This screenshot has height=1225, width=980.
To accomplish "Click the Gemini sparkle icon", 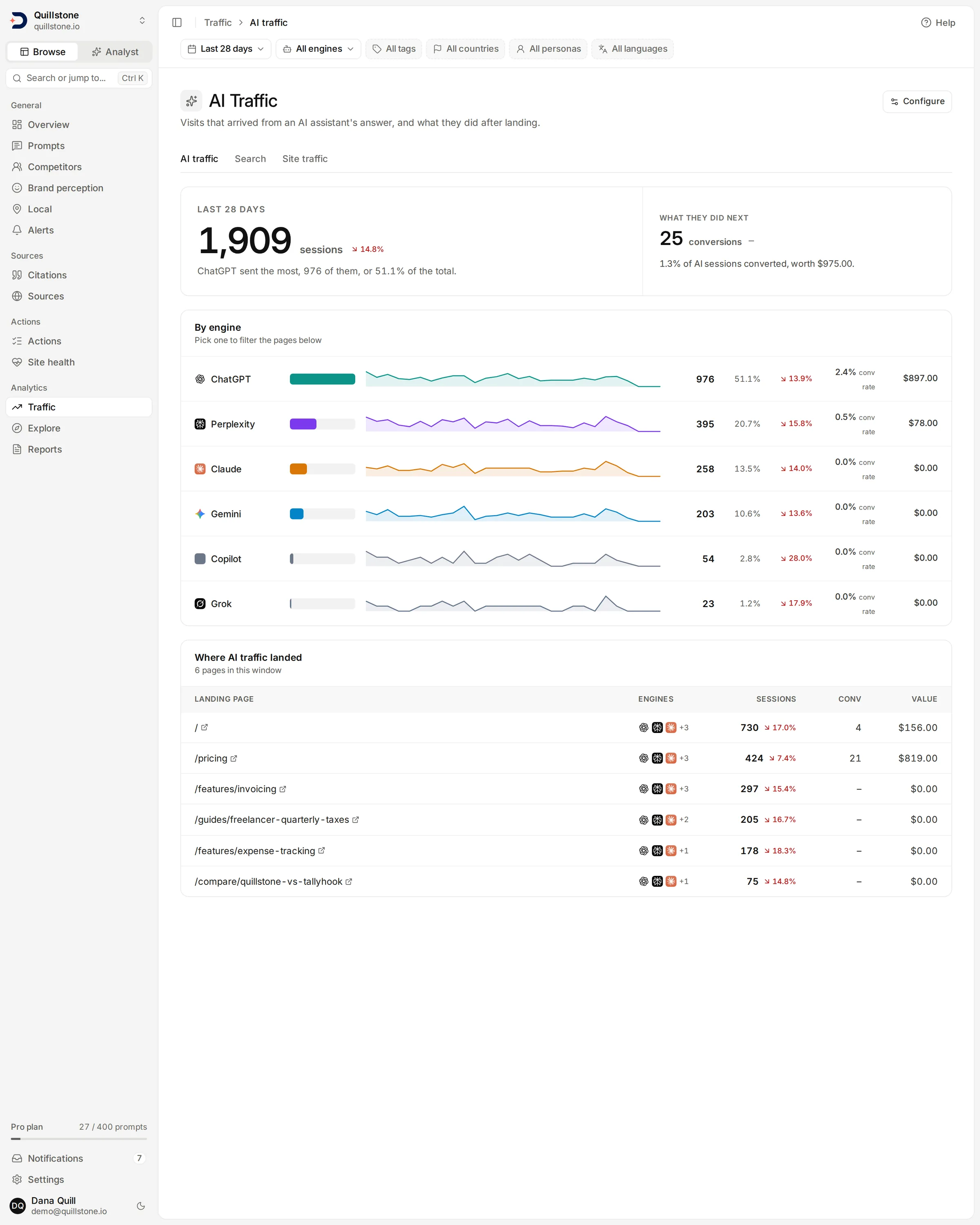I will coord(200,514).
